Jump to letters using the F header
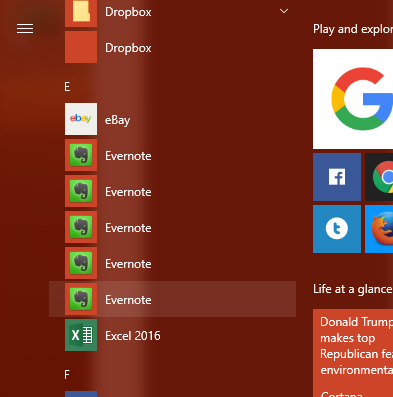The image size is (393, 397). (x=67, y=375)
